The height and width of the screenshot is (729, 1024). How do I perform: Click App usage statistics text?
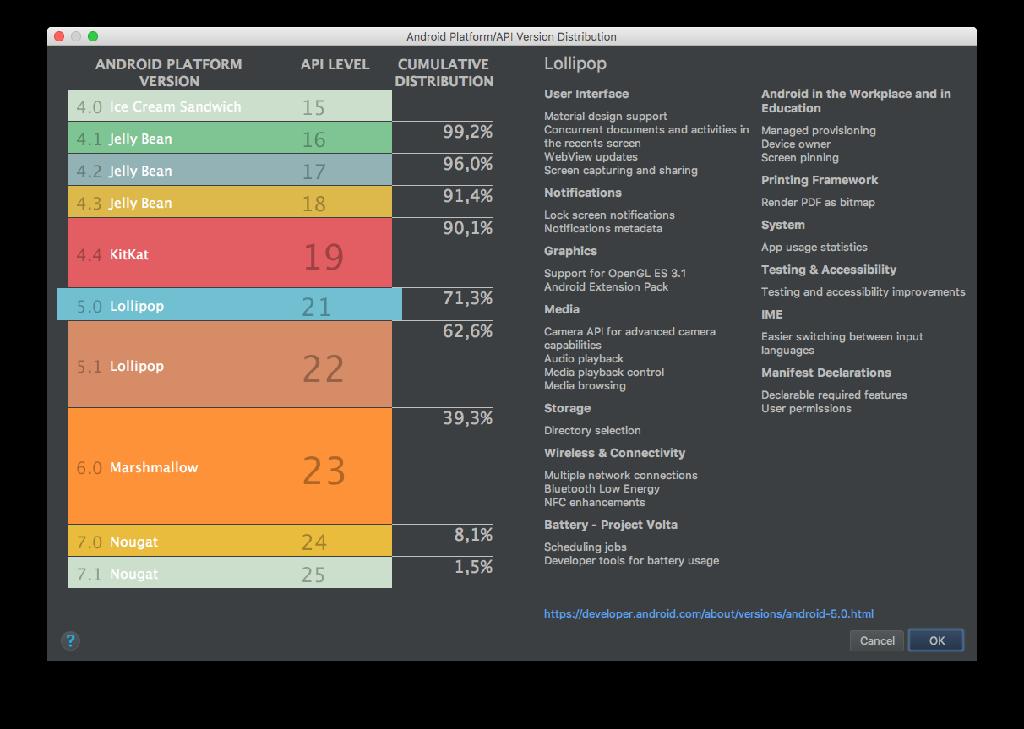point(814,248)
